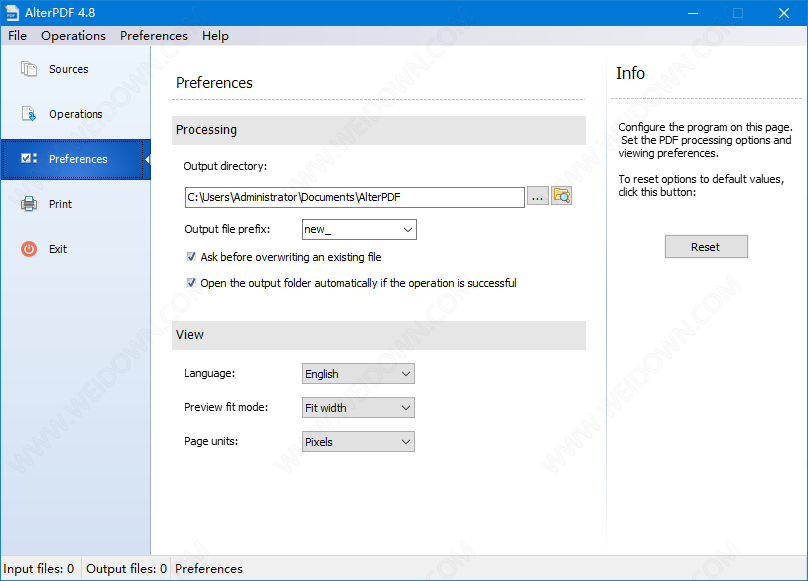This screenshot has height=581, width=808.
Task: Click the 'Language:' label
Action: point(210,373)
